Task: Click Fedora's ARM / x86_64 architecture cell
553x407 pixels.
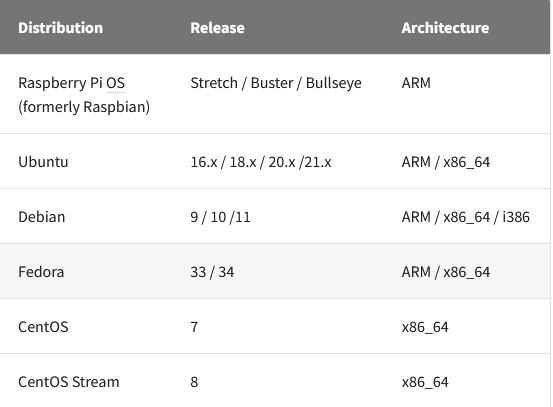Action: (446, 272)
